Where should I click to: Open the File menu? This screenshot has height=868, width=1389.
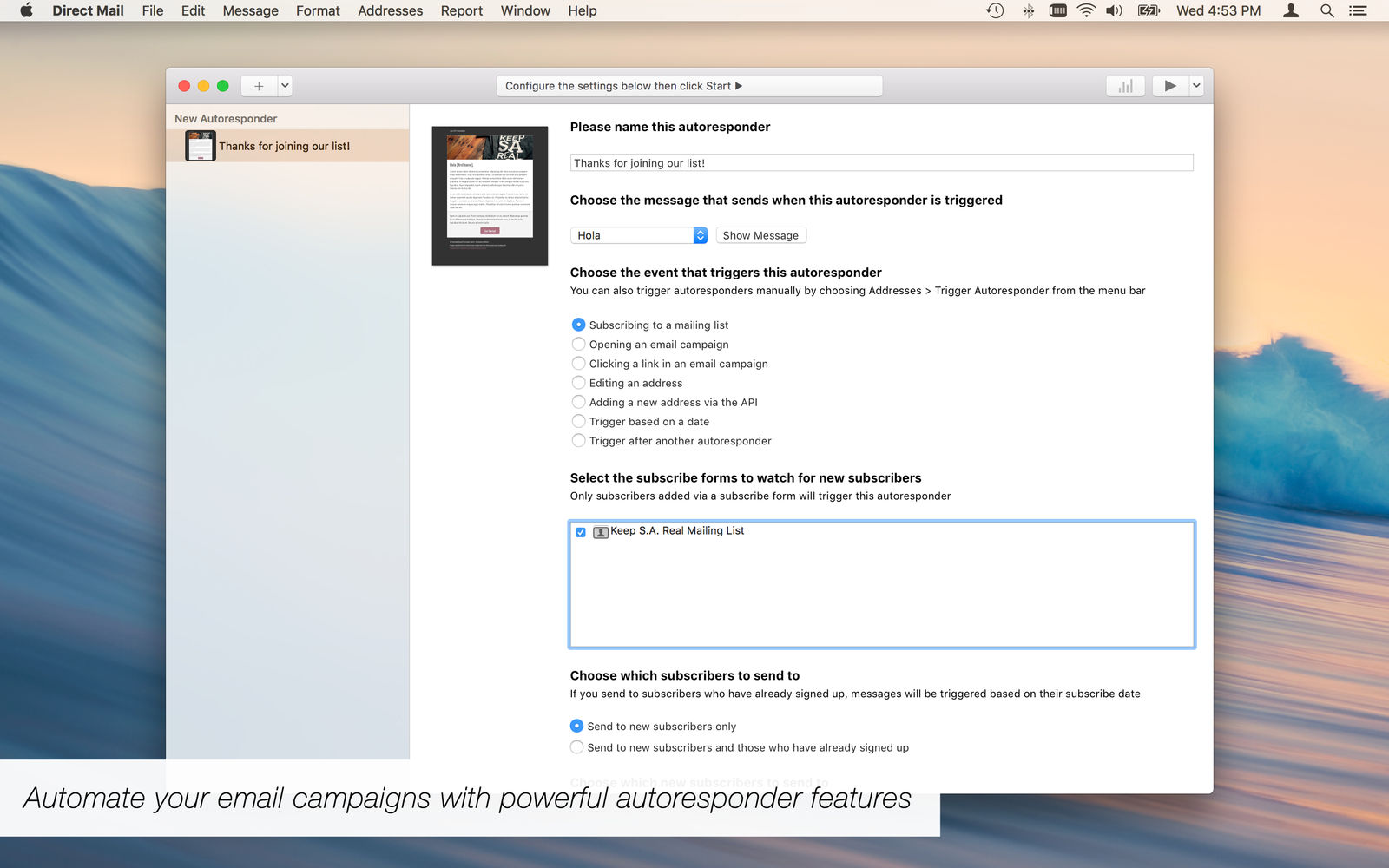click(x=153, y=10)
